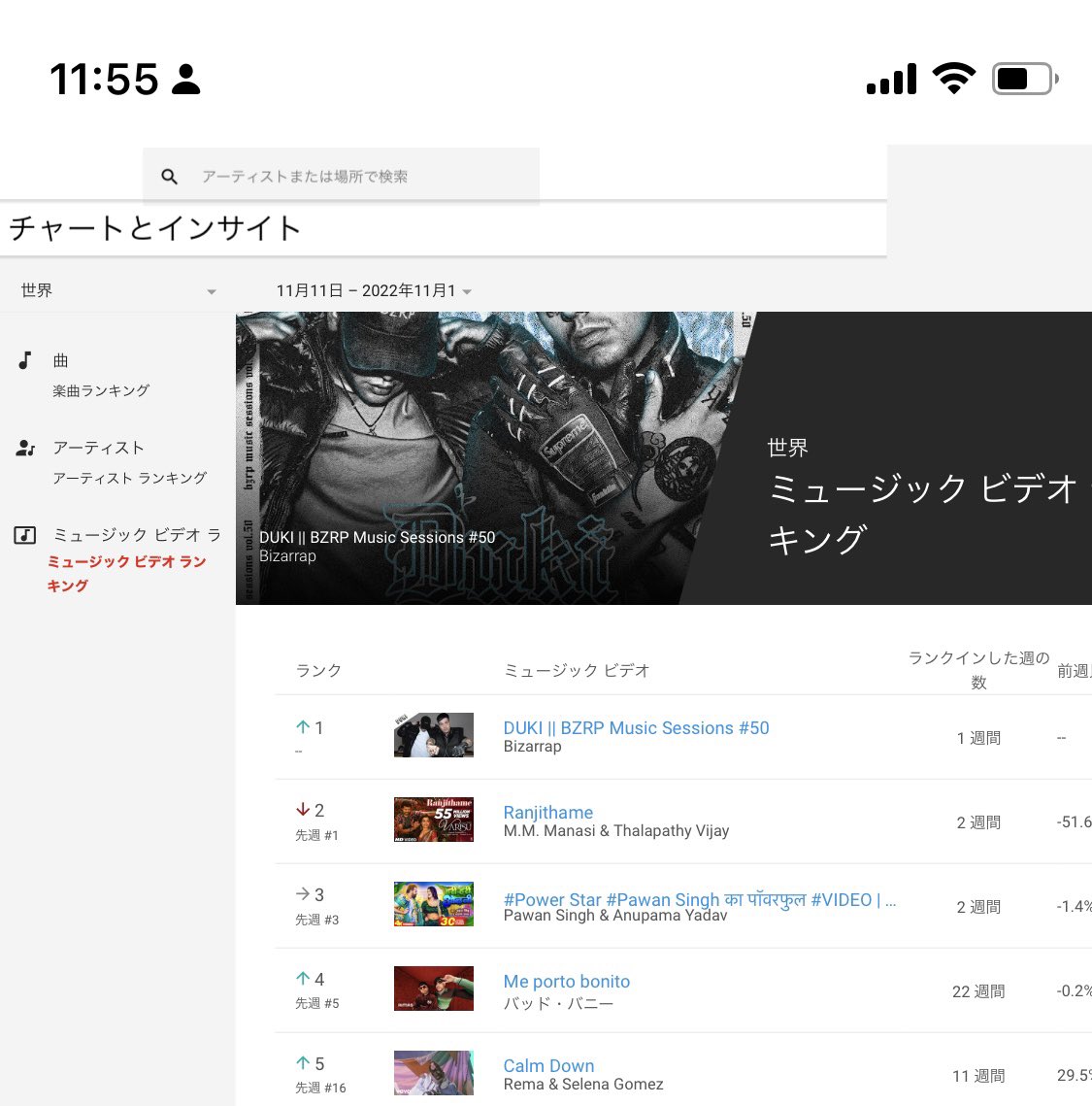Open the Ranjithame video link
Screen dimensions: 1092x1106
pyautogui.click(x=547, y=813)
